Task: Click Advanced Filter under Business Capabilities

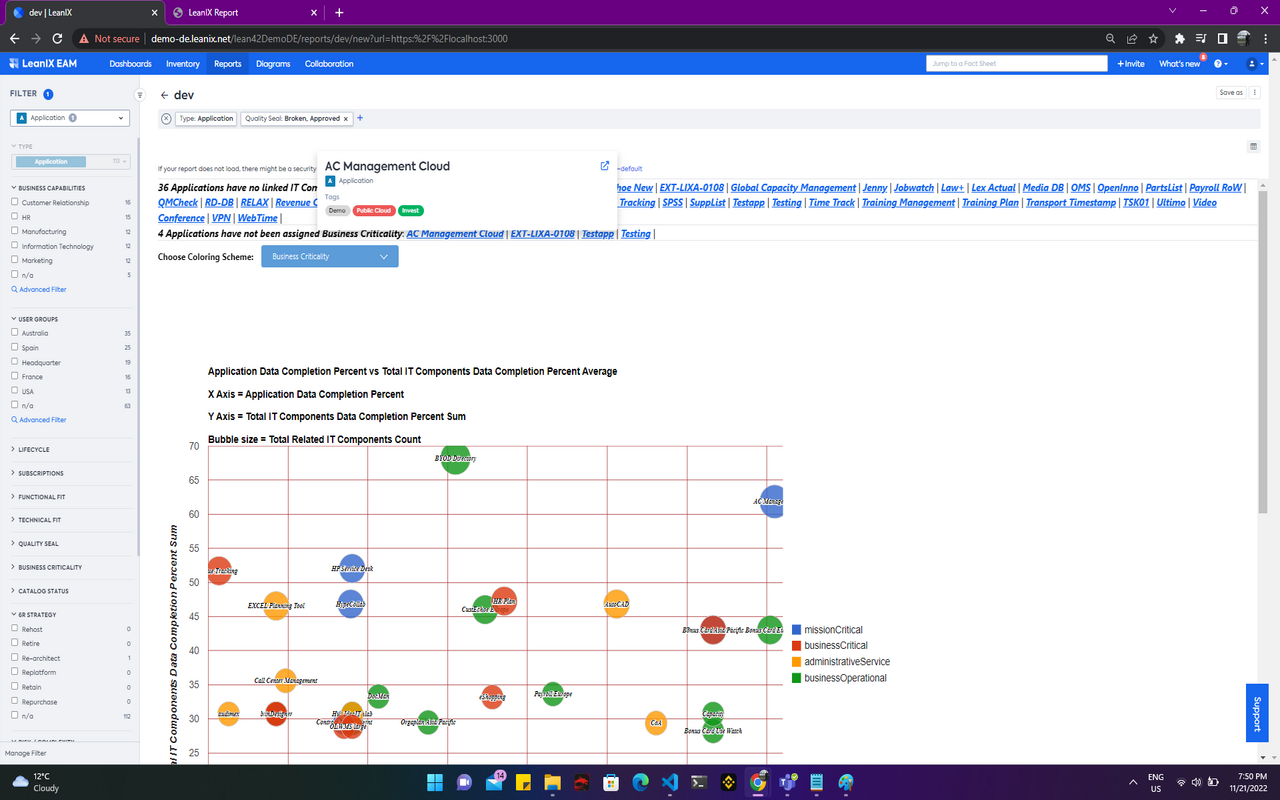Action: point(39,289)
